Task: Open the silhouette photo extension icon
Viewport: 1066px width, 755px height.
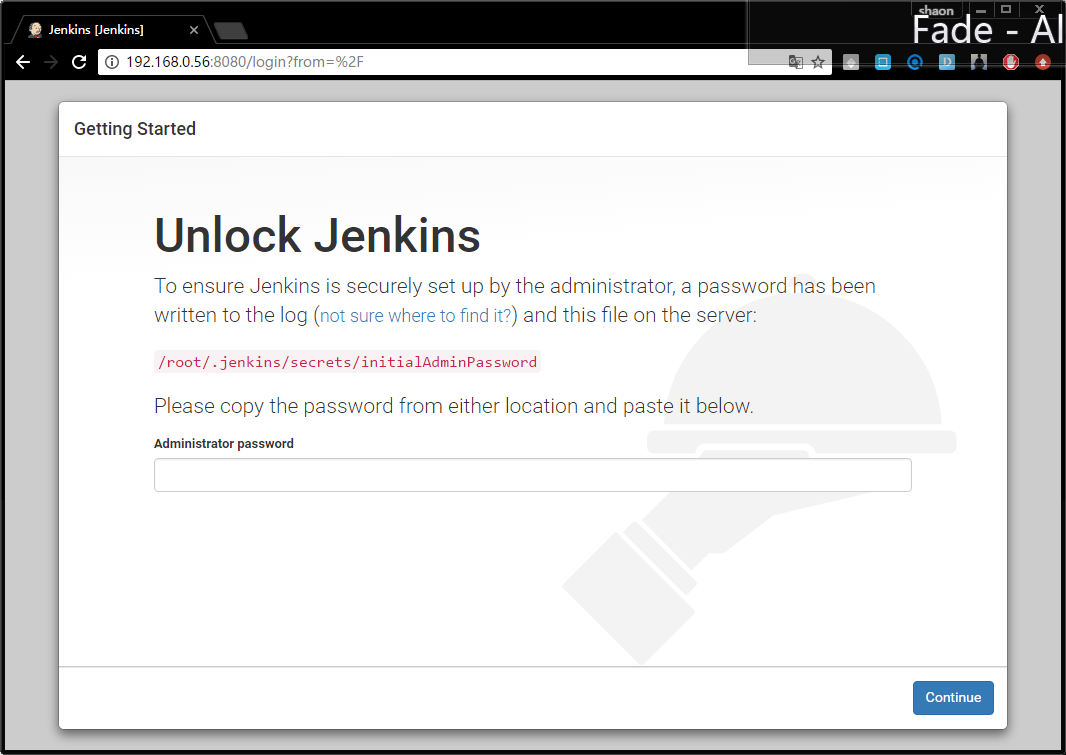Action: pos(978,63)
